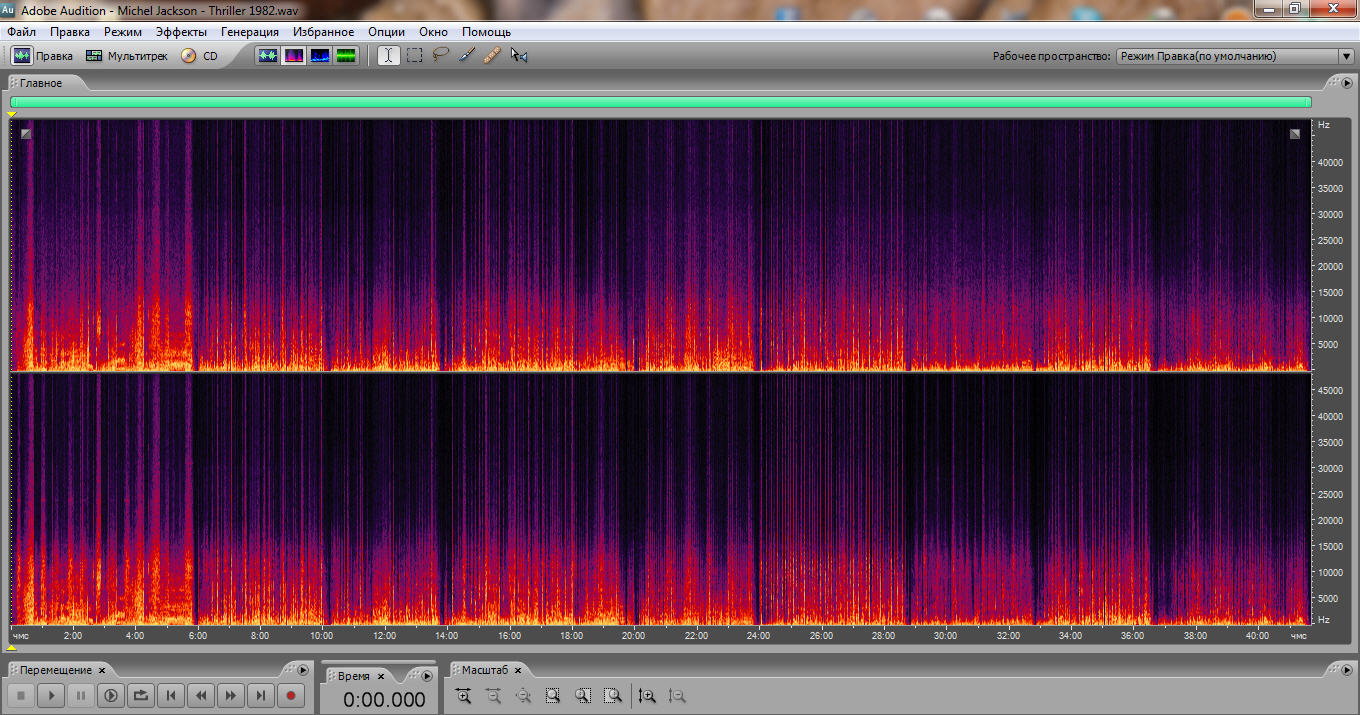Click Zoom In Vertically icon
This screenshot has width=1360, height=715.
point(647,695)
